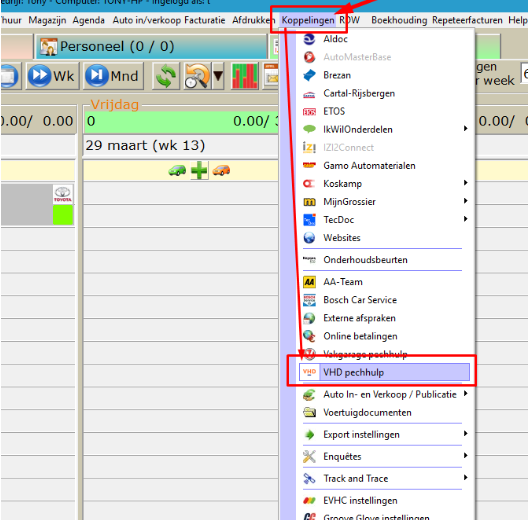Open the ROW menu

(x=350, y=21)
